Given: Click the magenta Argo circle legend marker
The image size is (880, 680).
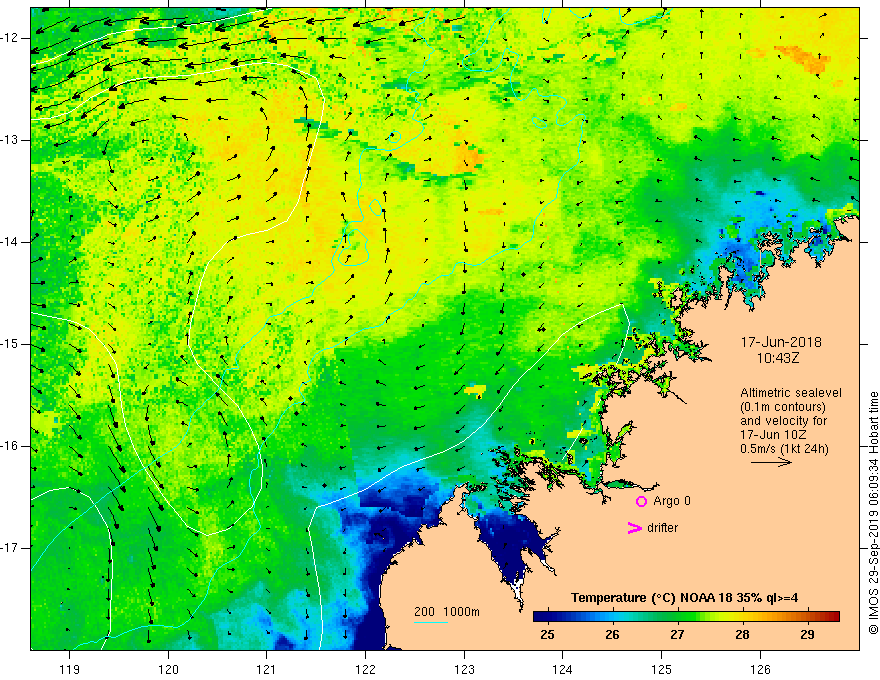Looking at the screenshot, I should point(641,501).
